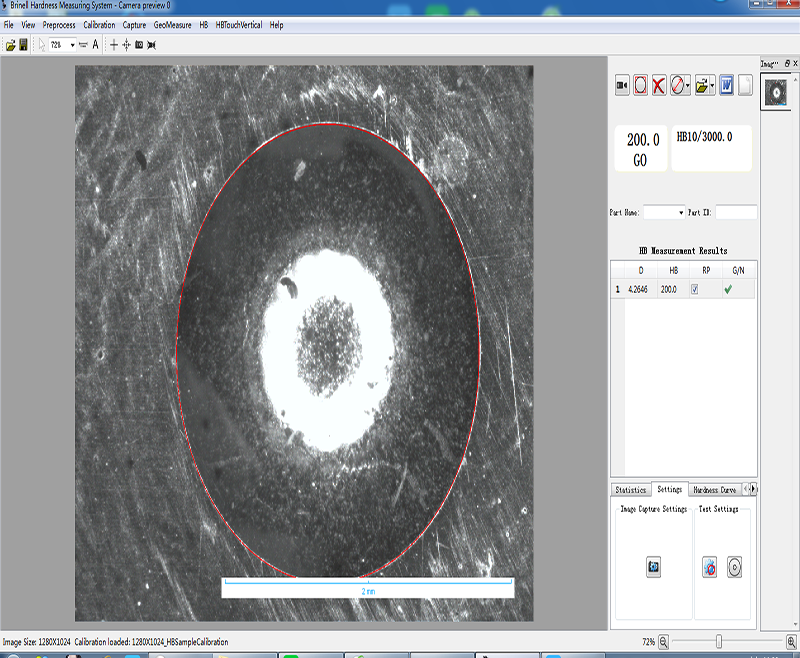Open images with the folder icon
This screenshot has height=658, width=800.
click(x=703, y=86)
